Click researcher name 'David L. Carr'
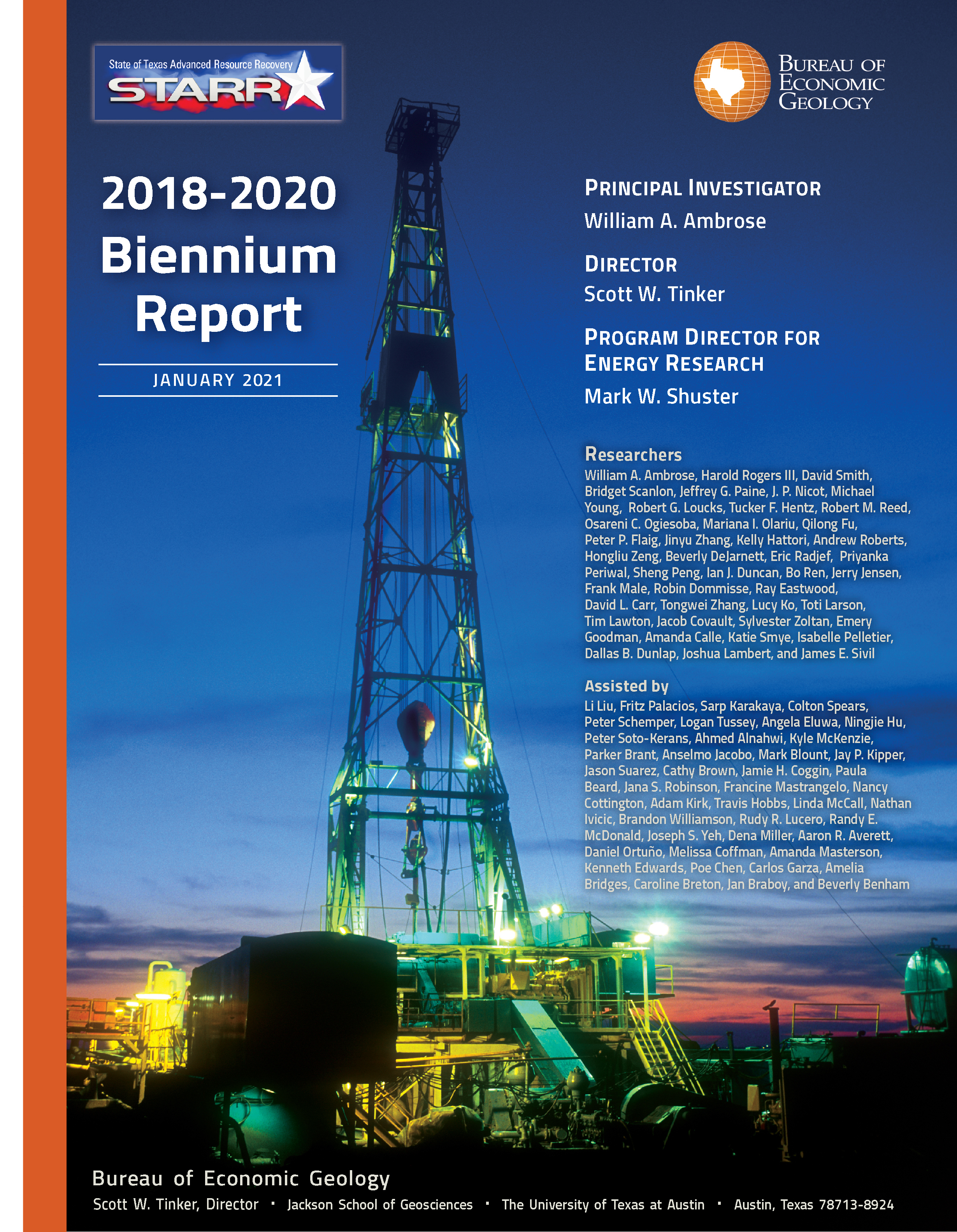This screenshot has width=957, height=1232. pos(620,605)
